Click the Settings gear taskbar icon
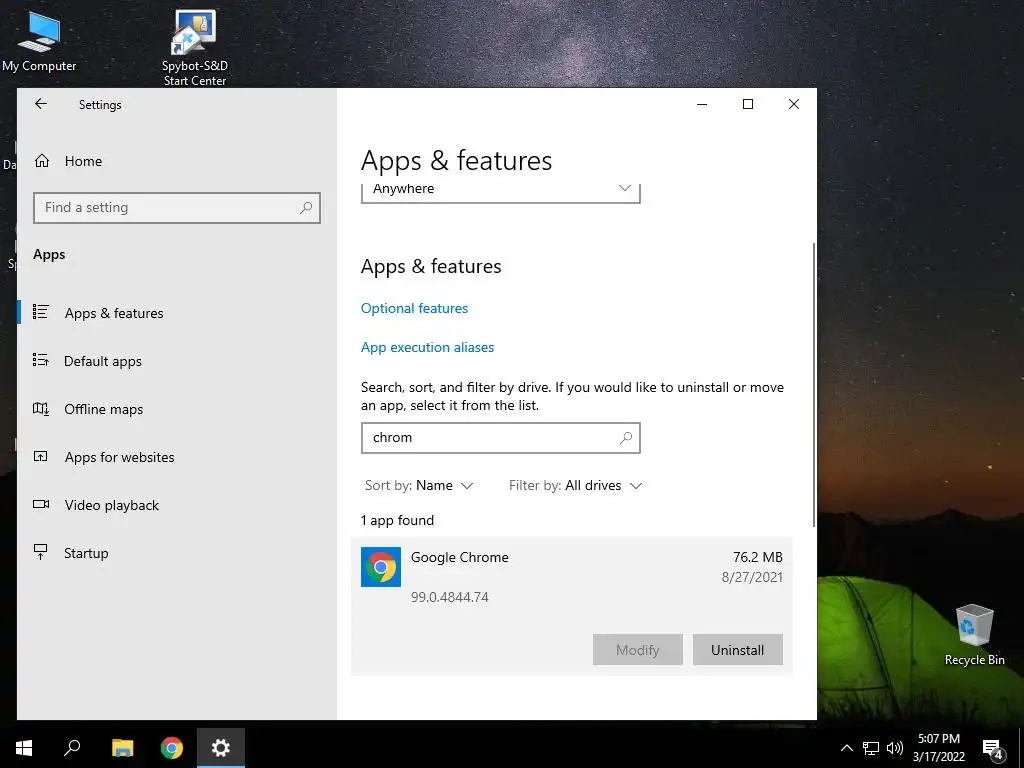 point(221,748)
